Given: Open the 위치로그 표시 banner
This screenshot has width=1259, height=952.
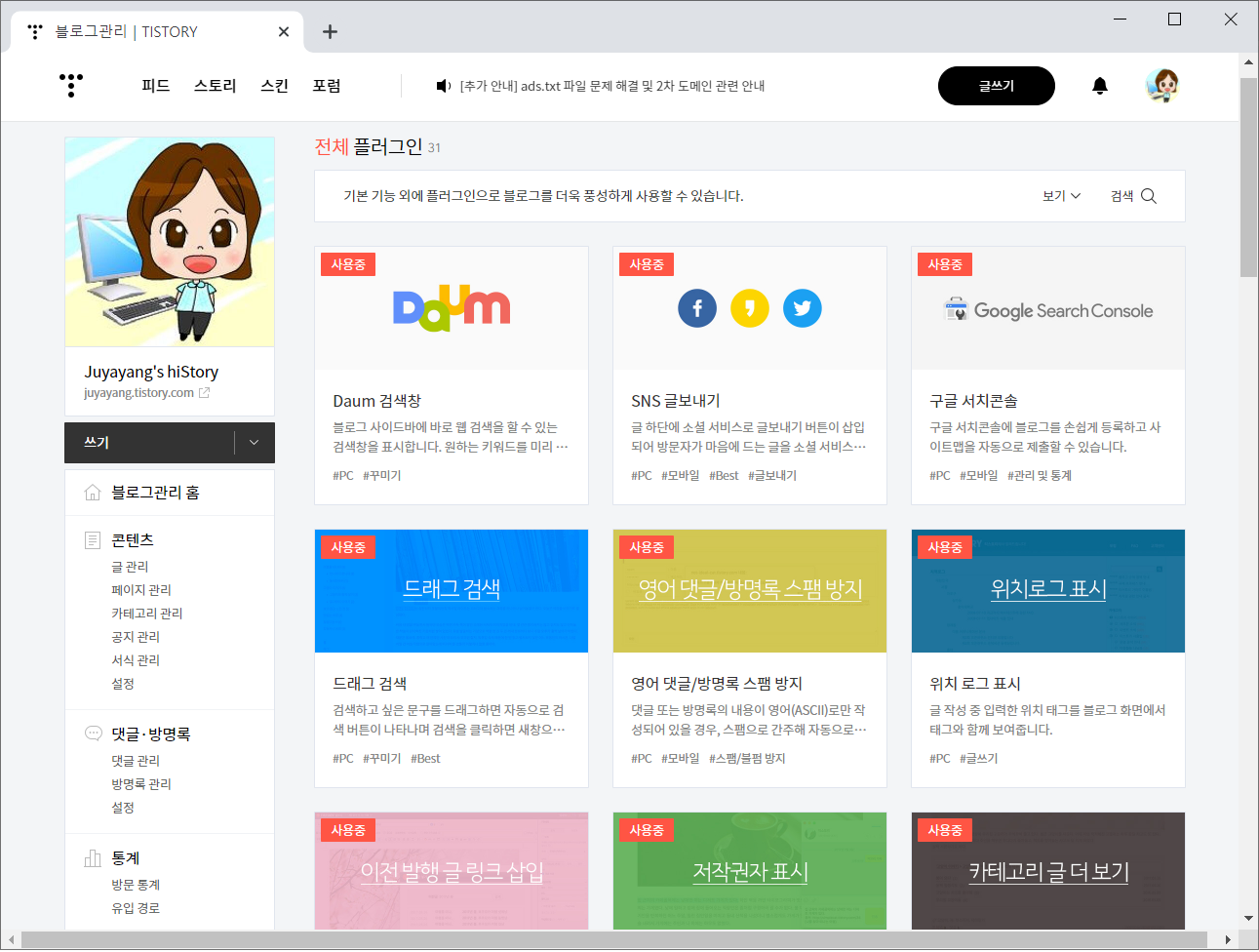Looking at the screenshot, I should [x=1048, y=591].
